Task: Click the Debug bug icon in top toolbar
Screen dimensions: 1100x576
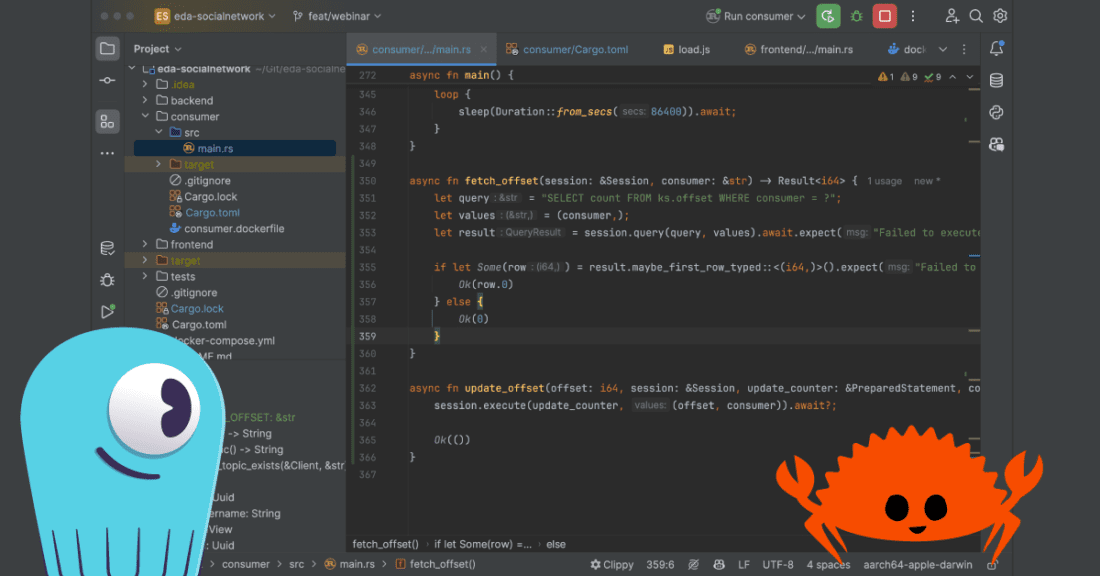Action: click(857, 16)
